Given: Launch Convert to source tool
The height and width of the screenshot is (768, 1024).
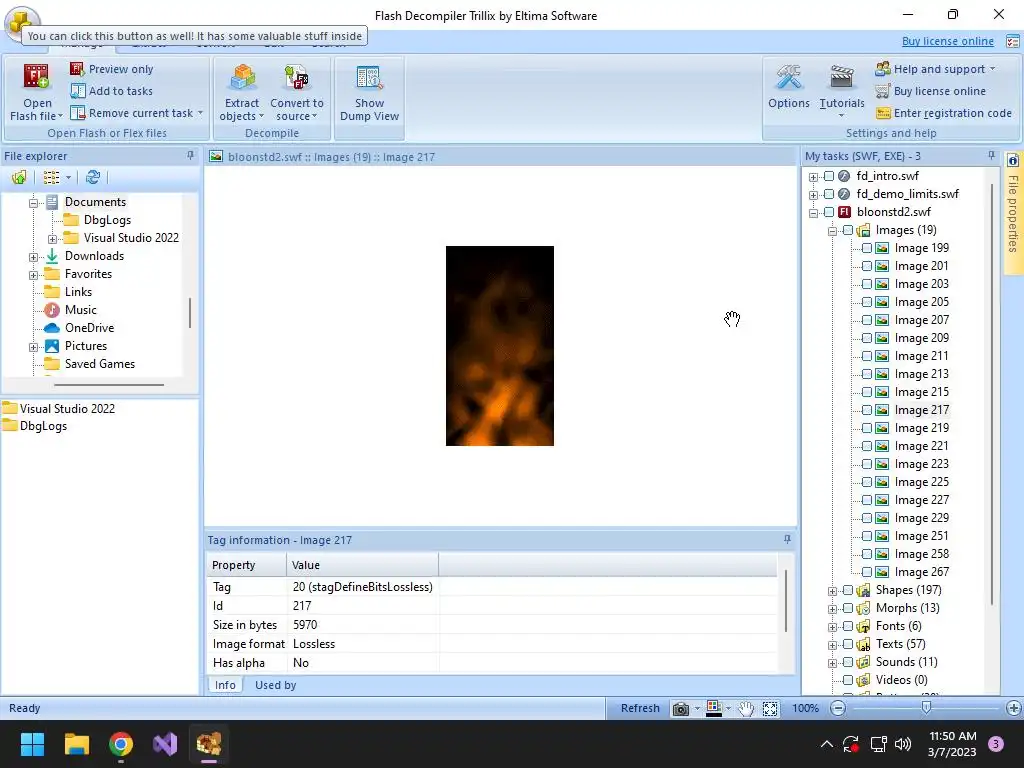Looking at the screenshot, I should 296,92.
